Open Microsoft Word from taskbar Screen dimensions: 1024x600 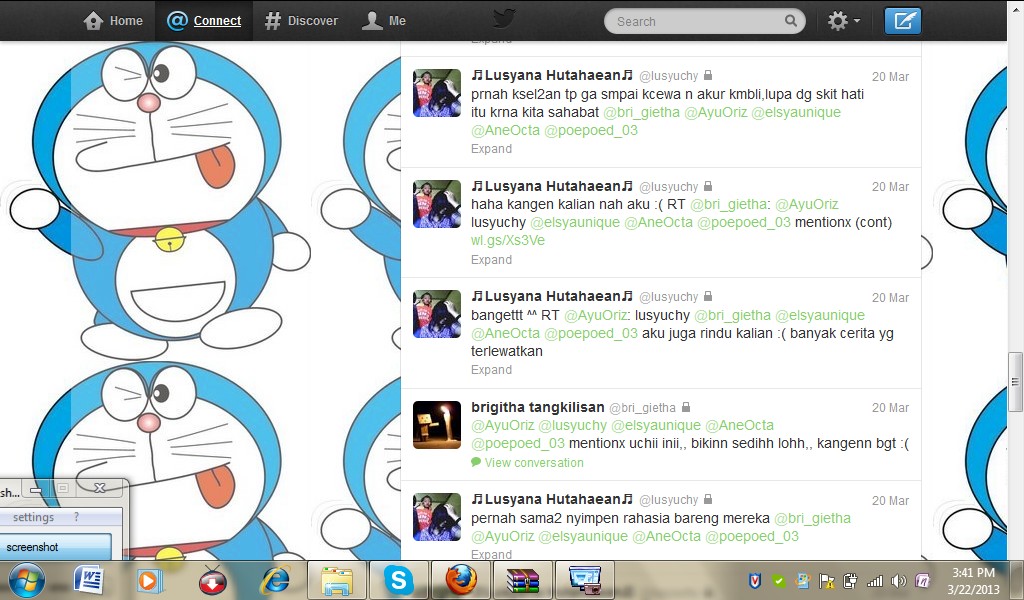(89, 580)
